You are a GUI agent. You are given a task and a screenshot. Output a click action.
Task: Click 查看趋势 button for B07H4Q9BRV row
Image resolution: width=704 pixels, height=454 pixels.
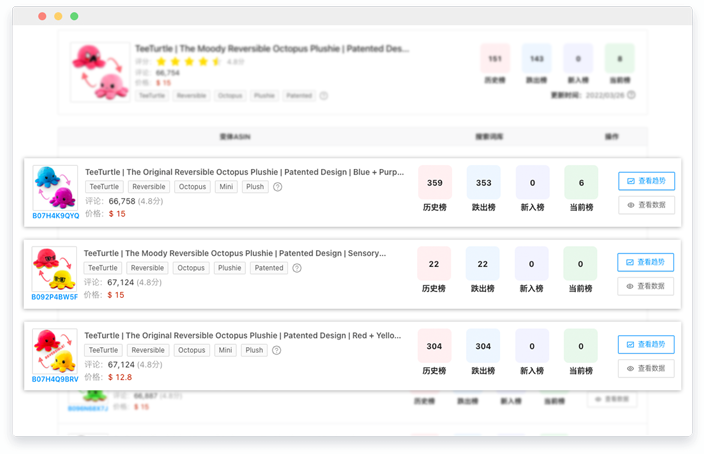pyautogui.click(x=646, y=344)
